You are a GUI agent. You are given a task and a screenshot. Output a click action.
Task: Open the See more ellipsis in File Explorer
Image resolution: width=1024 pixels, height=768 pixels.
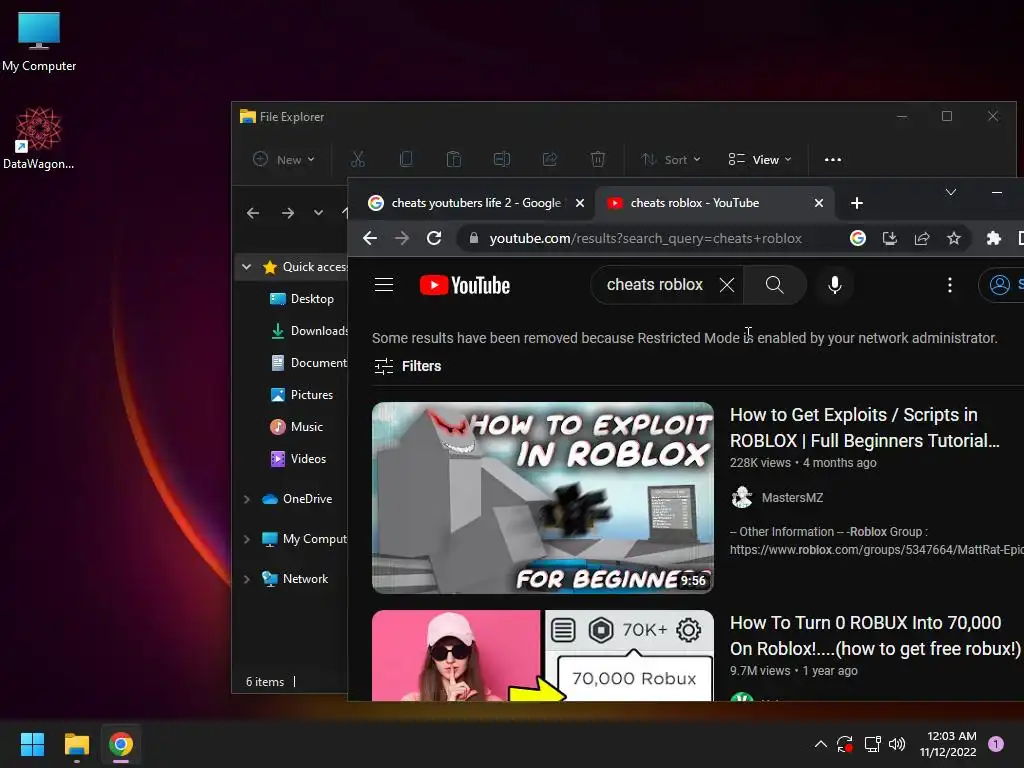click(x=833, y=159)
